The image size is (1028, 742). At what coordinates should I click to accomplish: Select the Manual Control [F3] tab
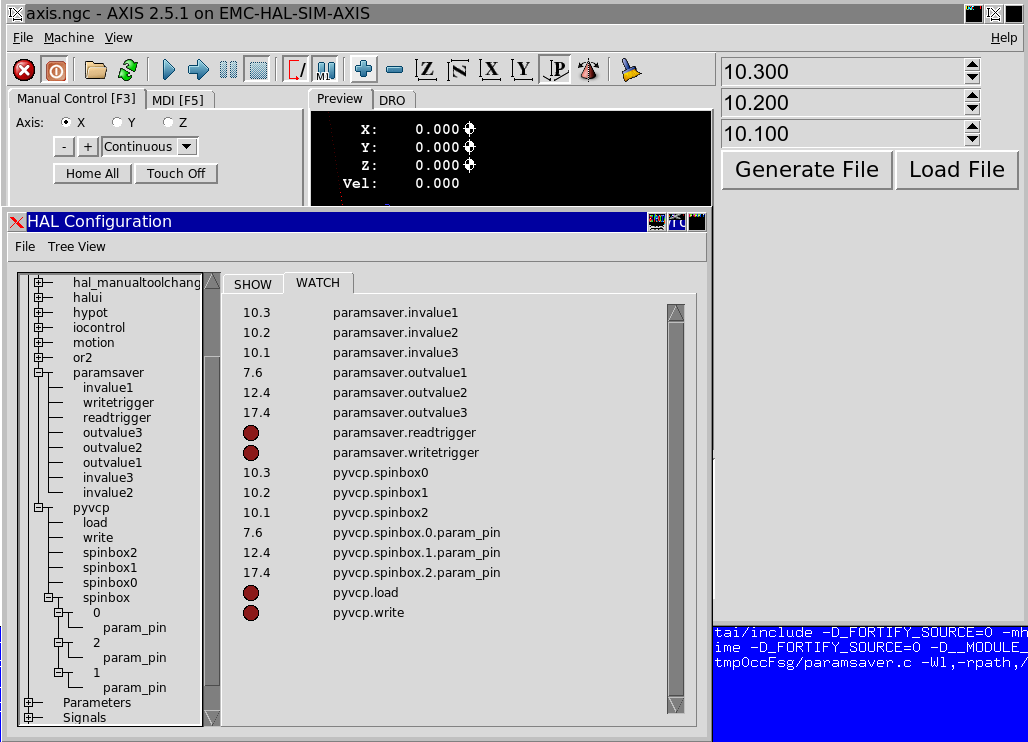76,99
